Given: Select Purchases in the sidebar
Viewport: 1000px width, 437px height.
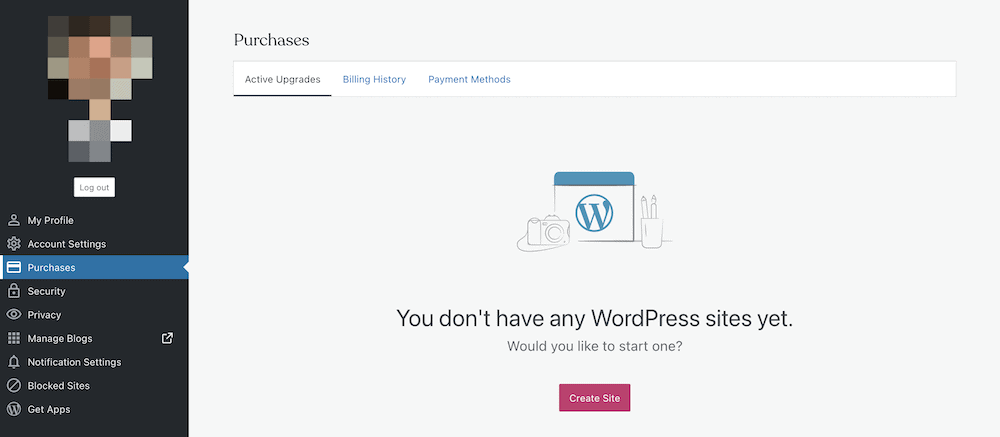Looking at the screenshot, I should (x=94, y=268).
